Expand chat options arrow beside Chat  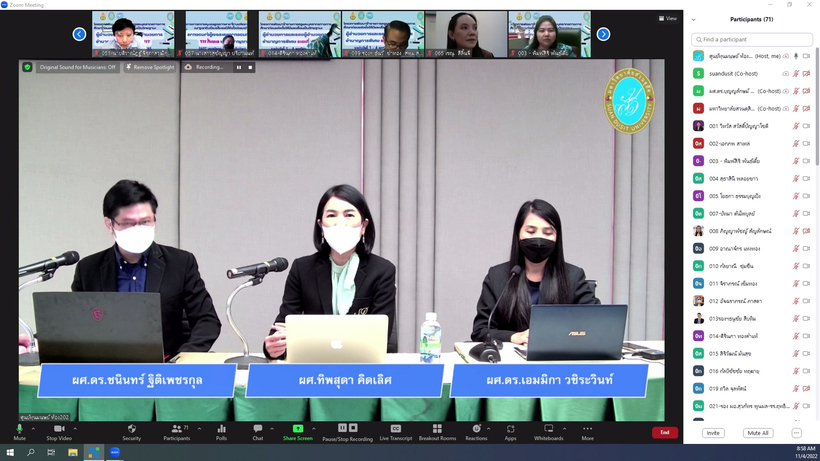(271, 429)
